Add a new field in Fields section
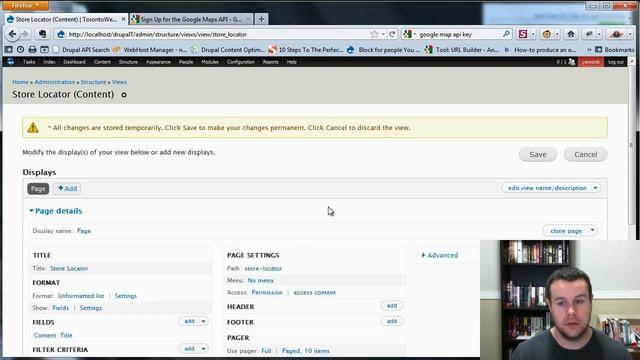This screenshot has height=360, width=640. tap(189, 322)
